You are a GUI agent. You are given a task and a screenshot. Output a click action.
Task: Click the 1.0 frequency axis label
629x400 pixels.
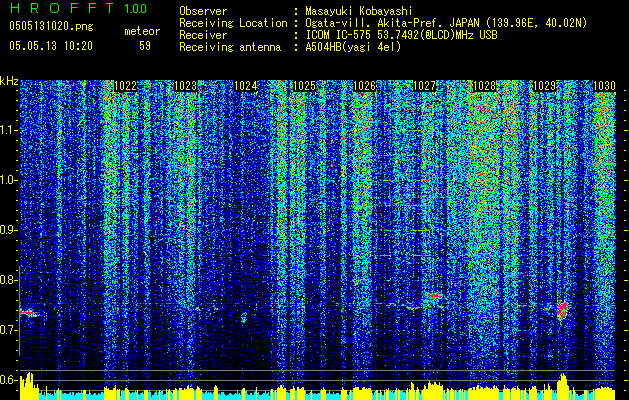click(x=9, y=180)
